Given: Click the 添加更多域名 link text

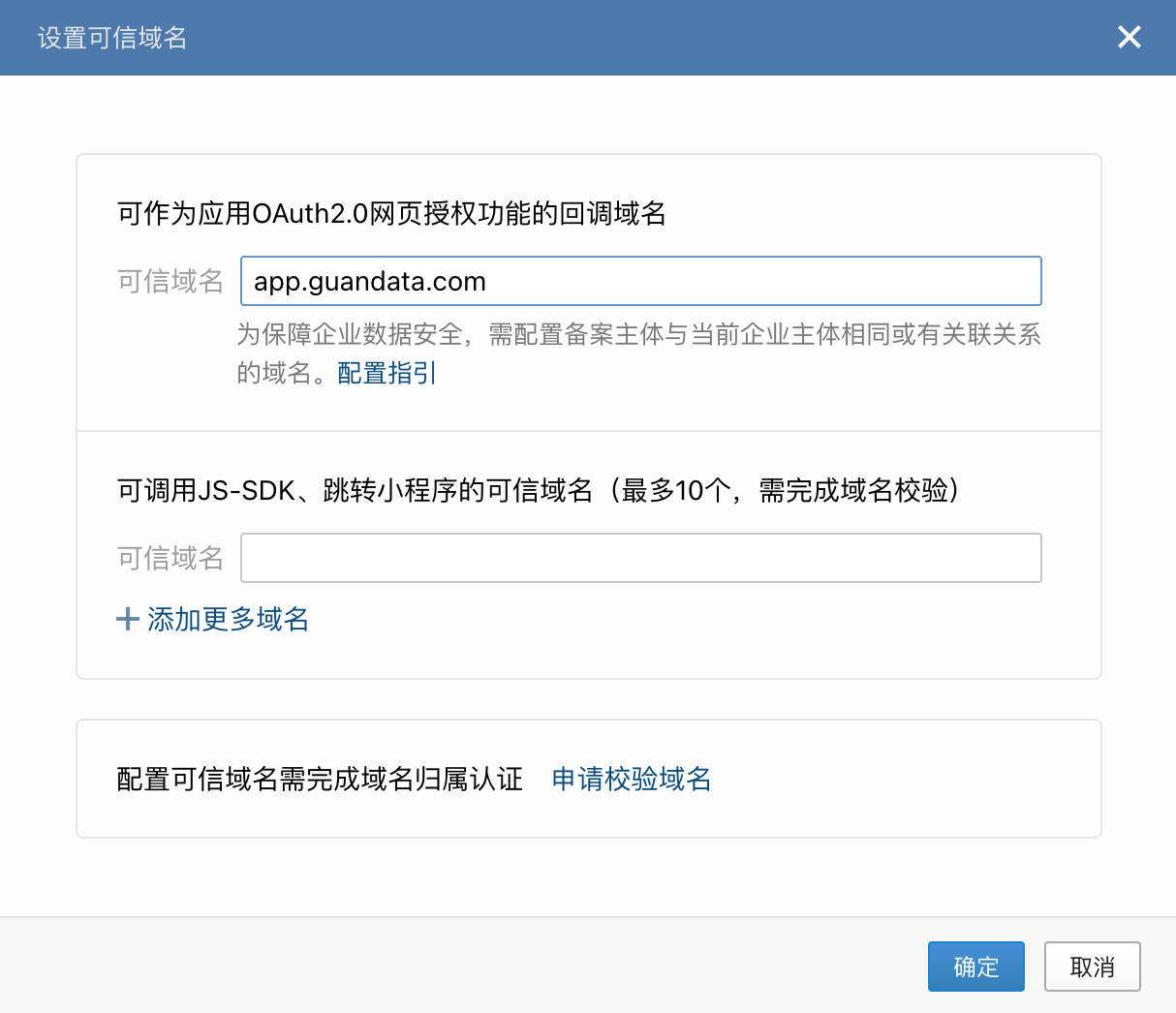Looking at the screenshot, I should click(x=228, y=620).
